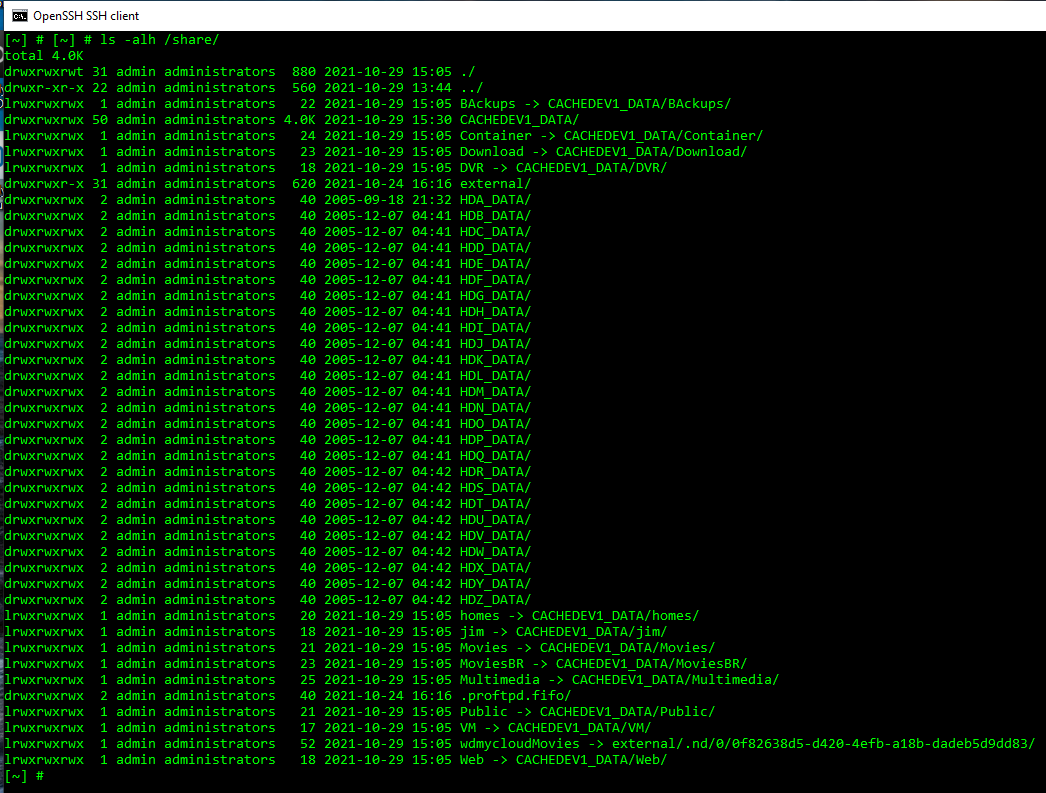Screen dimensions: 1046x793
Task: Click the wdmycloudMovies symlink name
Action: pyautogui.click(x=519, y=744)
